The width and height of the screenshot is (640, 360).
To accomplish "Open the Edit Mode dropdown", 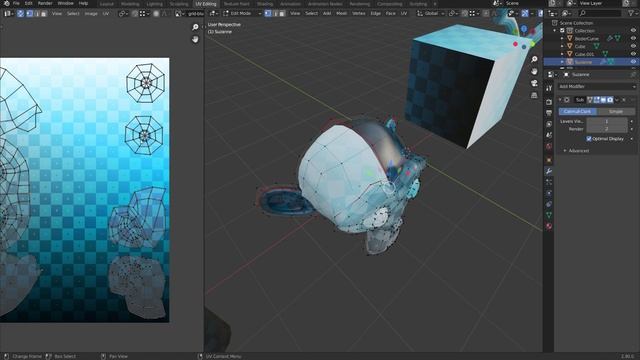I will tap(242, 13).
